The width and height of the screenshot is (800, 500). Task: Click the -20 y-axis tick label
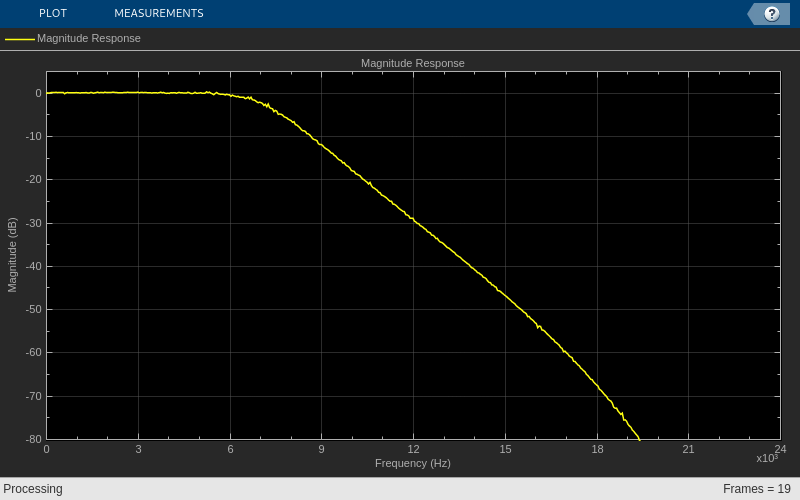point(34,180)
